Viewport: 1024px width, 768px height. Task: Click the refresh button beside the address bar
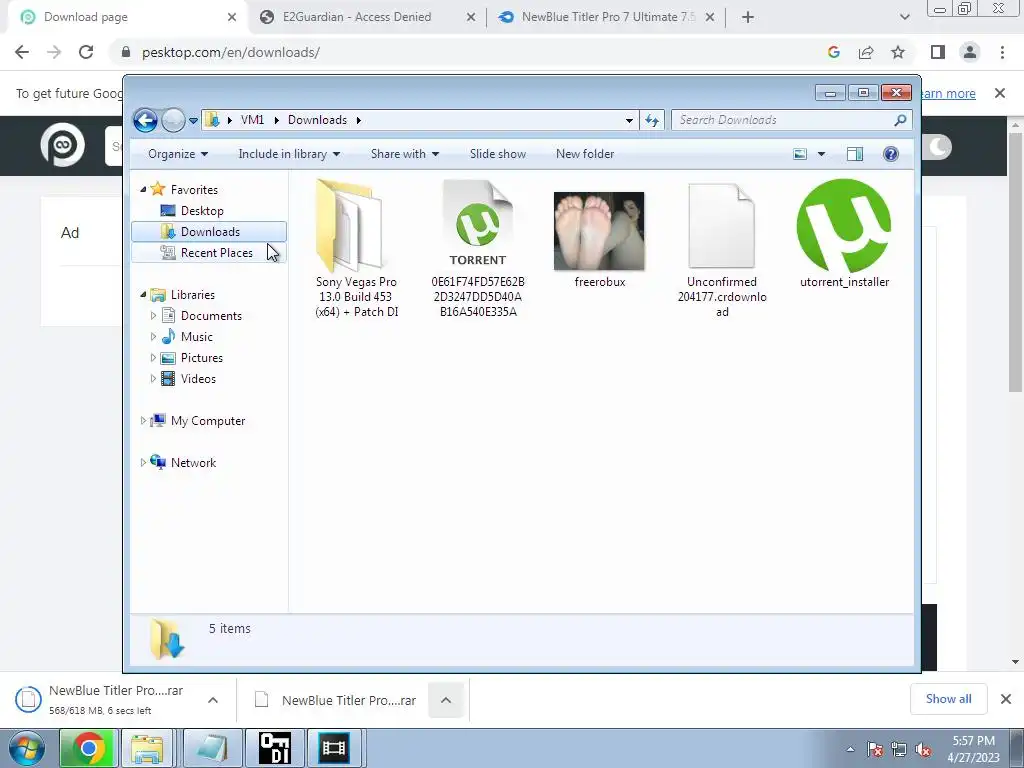pos(652,120)
